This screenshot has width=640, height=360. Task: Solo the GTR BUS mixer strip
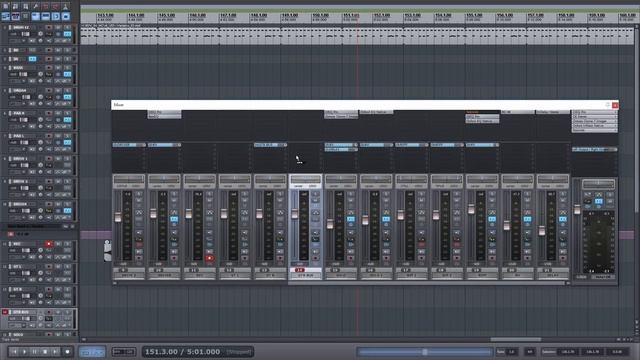pyautogui.click(x=316, y=194)
